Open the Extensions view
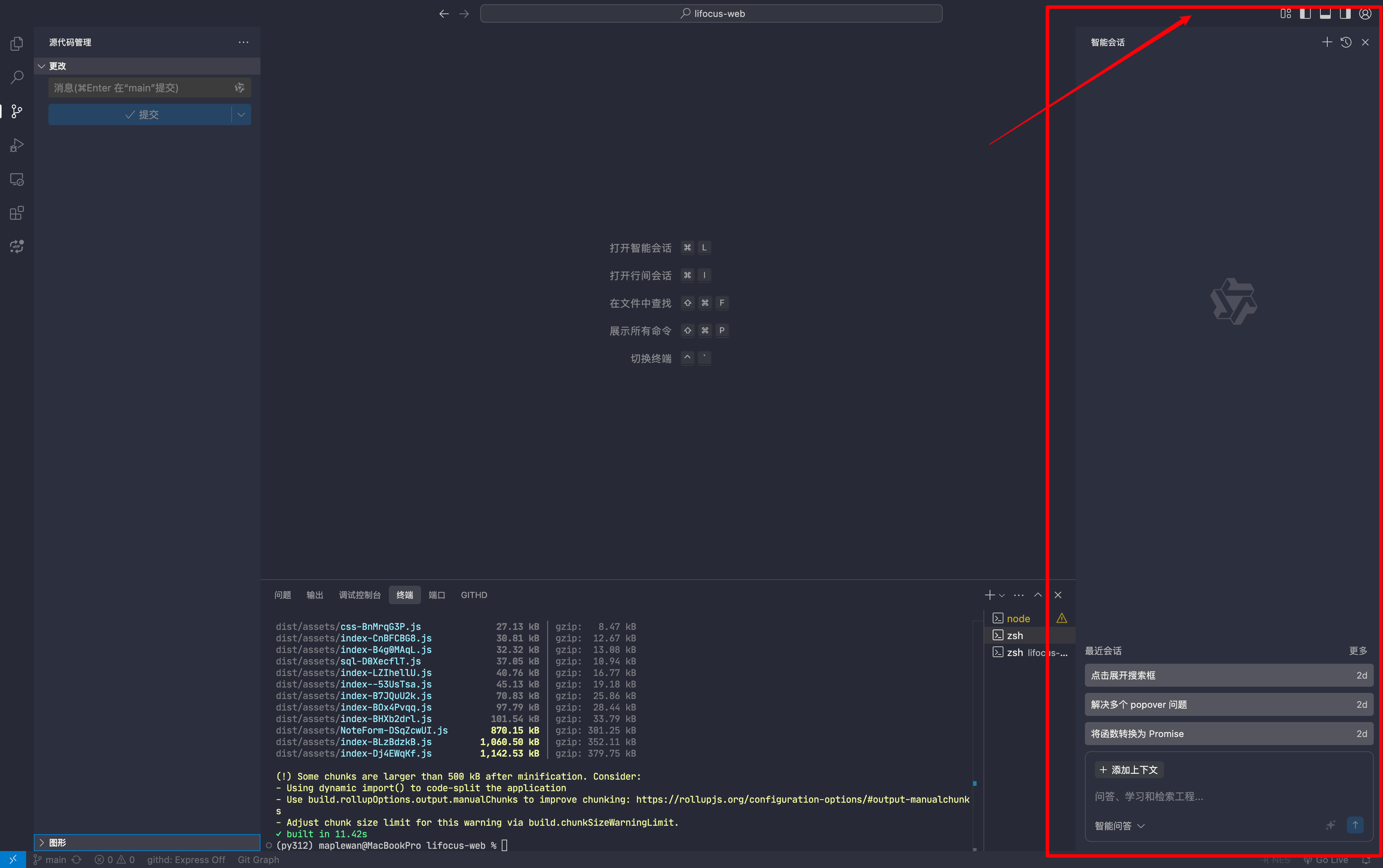1383x868 pixels. pos(17,213)
